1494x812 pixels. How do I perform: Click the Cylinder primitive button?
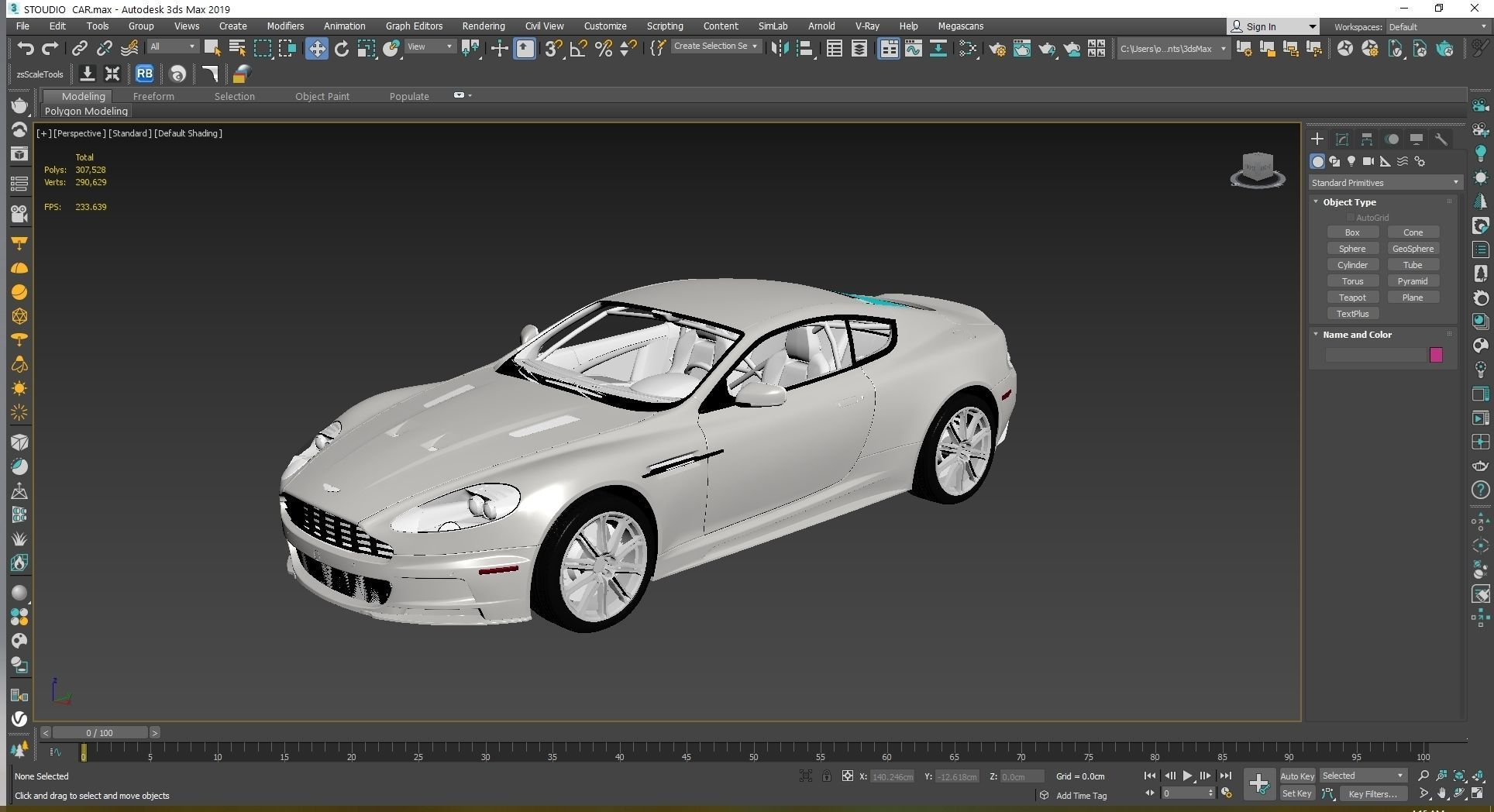pyautogui.click(x=1352, y=265)
